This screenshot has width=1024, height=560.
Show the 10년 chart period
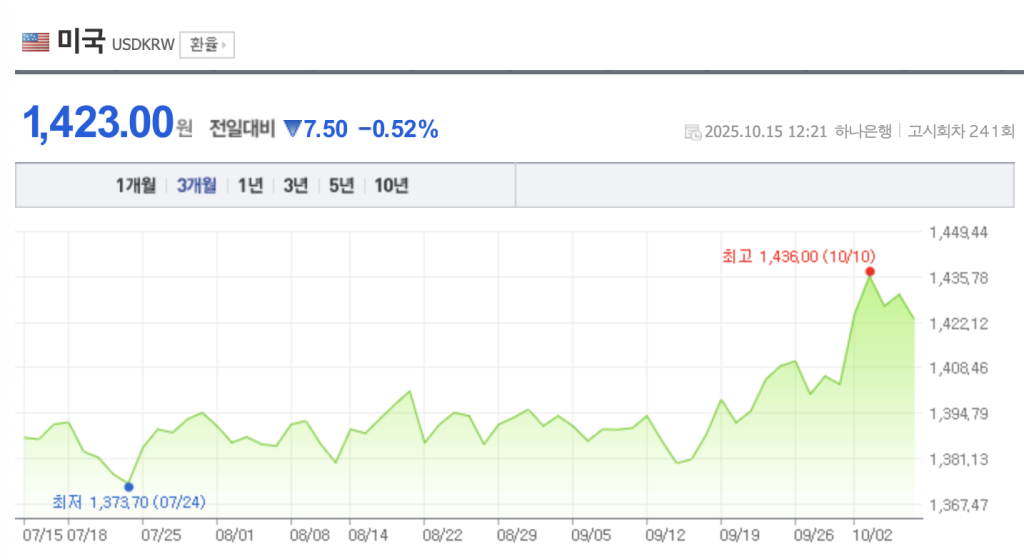pyautogui.click(x=391, y=185)
